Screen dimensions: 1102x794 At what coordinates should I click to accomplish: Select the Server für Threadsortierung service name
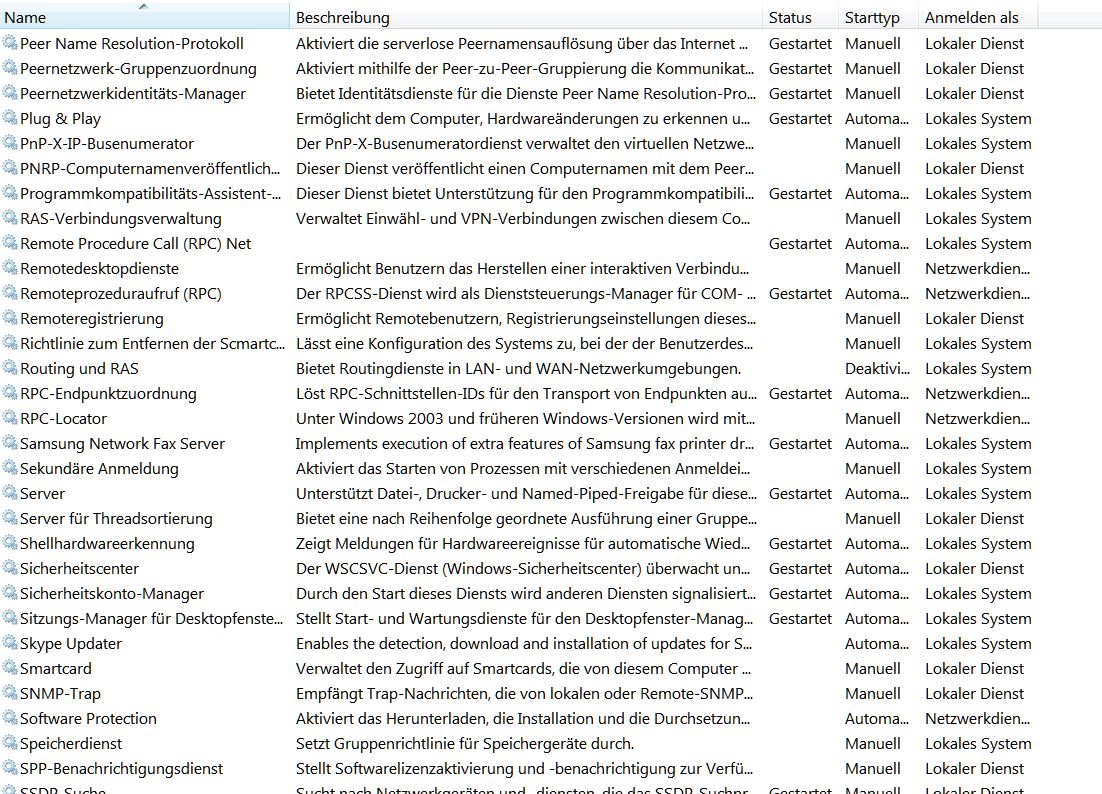(116, 519)
